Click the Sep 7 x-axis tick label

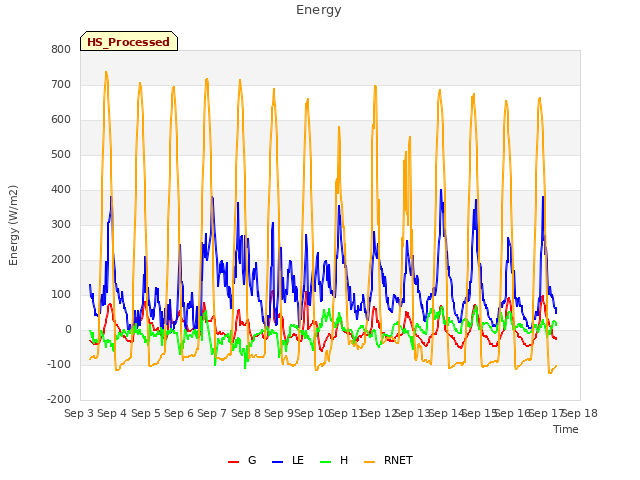(212, 413)
